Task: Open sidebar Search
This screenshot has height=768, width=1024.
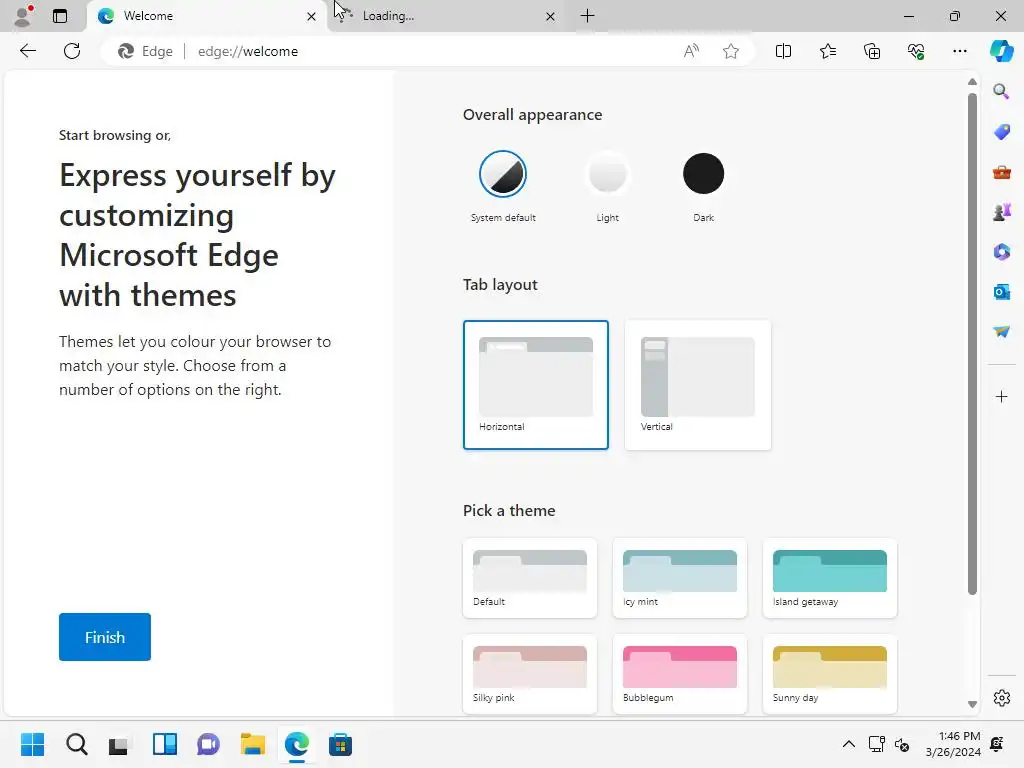Action: 1001,91
